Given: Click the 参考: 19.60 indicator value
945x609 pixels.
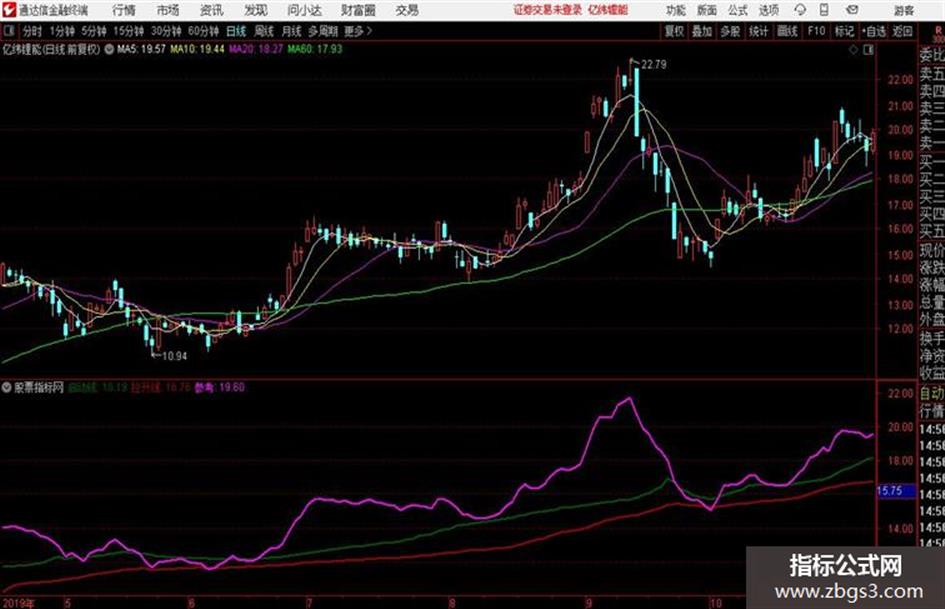Looking at the screenshot, I should coord(219,387).
